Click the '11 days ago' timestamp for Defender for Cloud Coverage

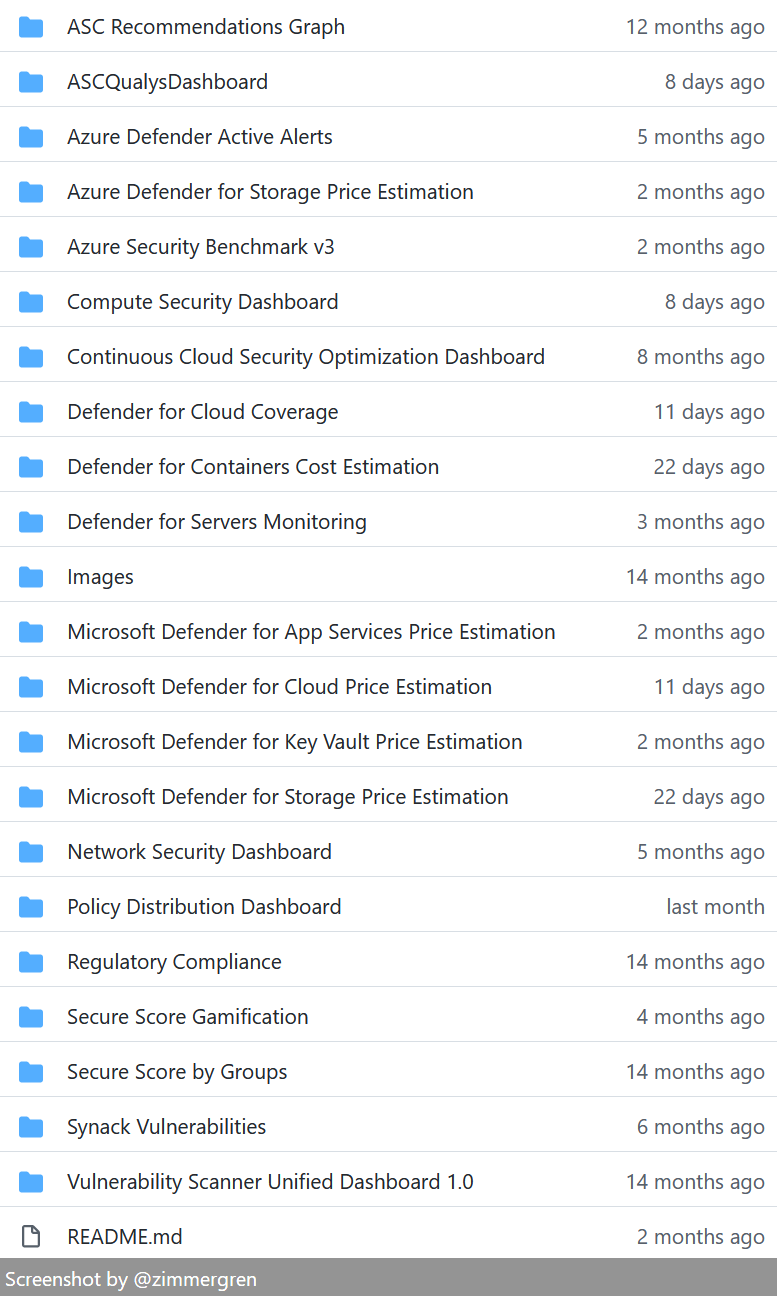[x=708, y=412]
